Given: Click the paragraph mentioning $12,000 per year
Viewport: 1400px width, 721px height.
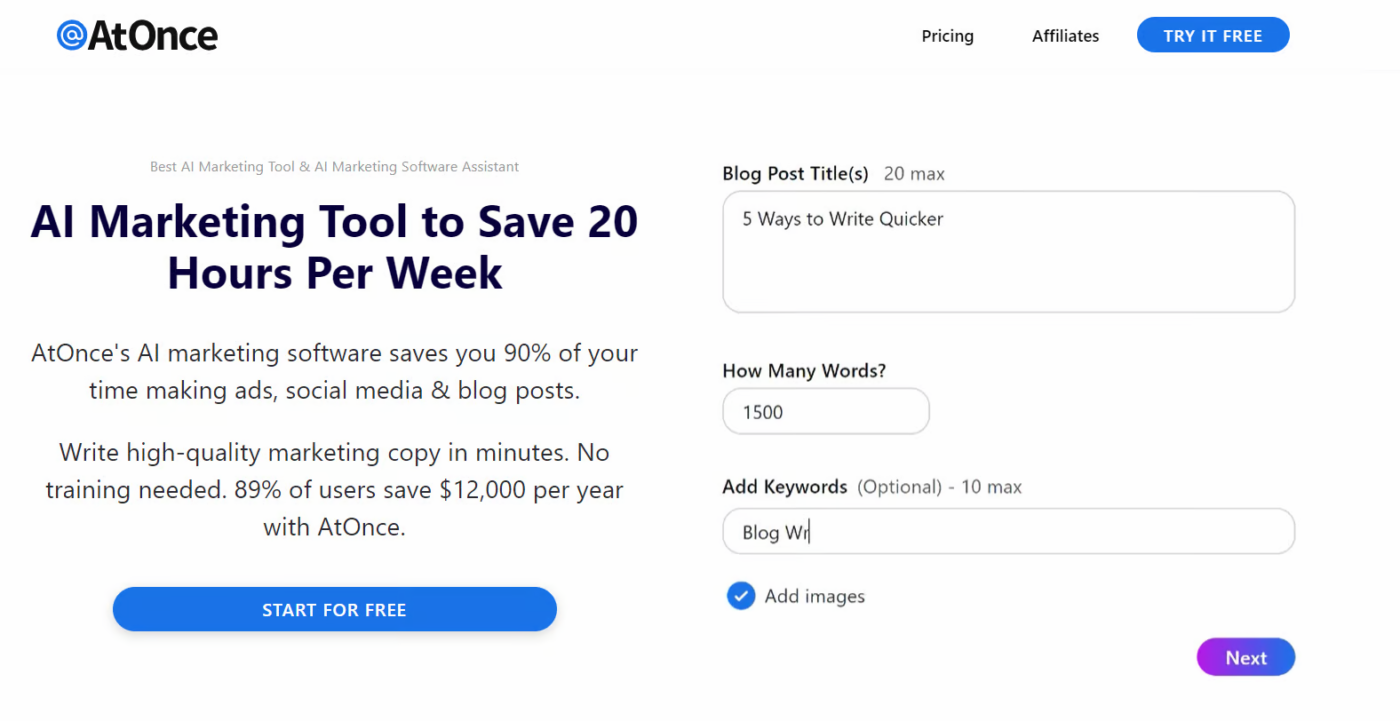Looking at the screenshot, I should click(x=334, y=490).
